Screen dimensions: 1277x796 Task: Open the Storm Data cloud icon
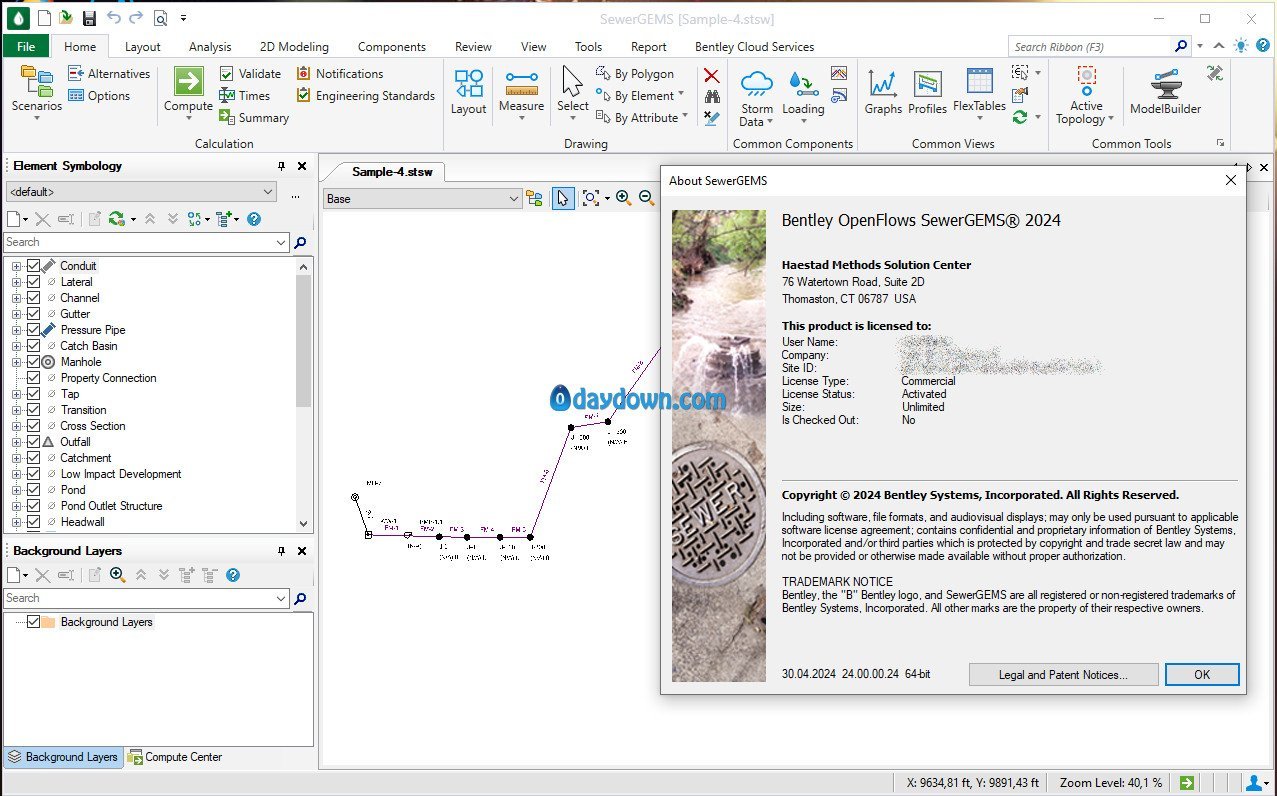[x=757, y=82]
